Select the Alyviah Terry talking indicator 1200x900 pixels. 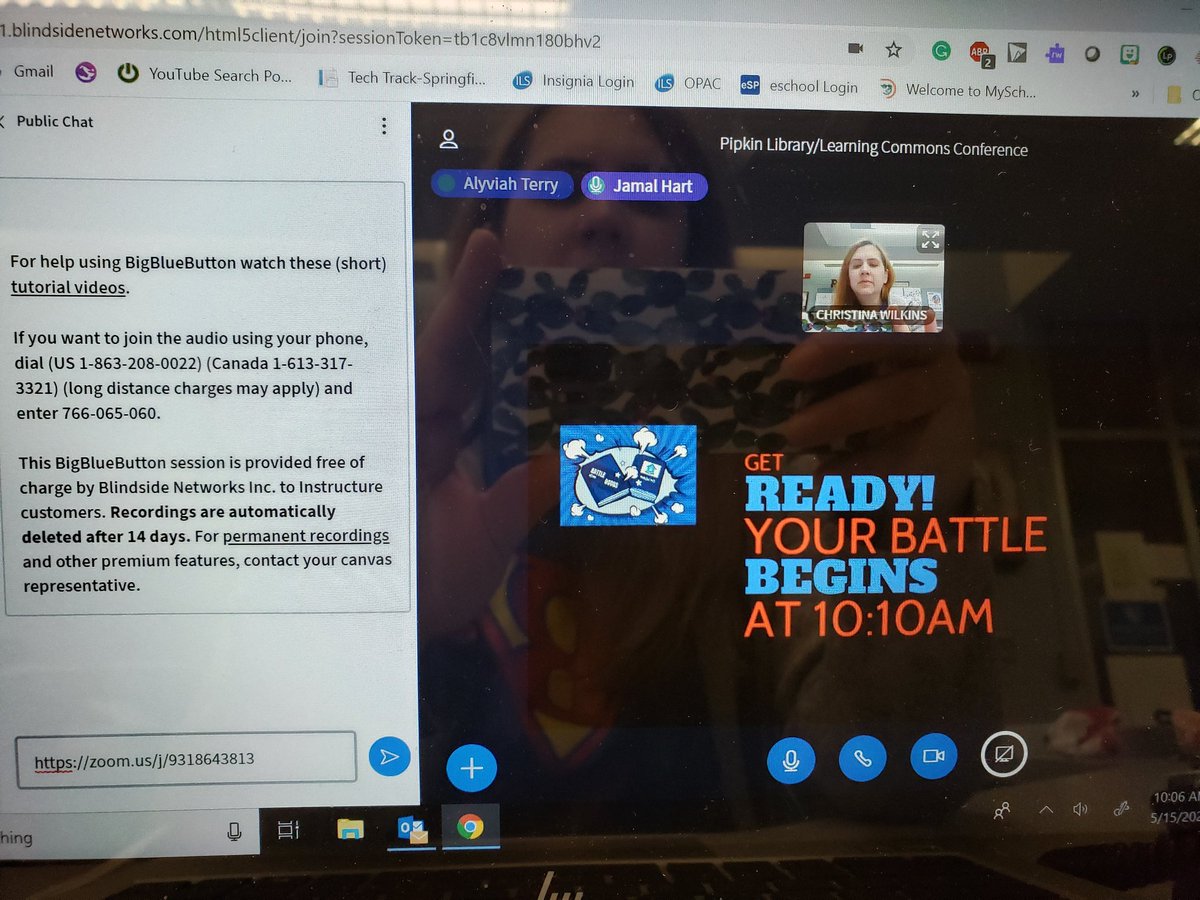[x=503, y=185]
